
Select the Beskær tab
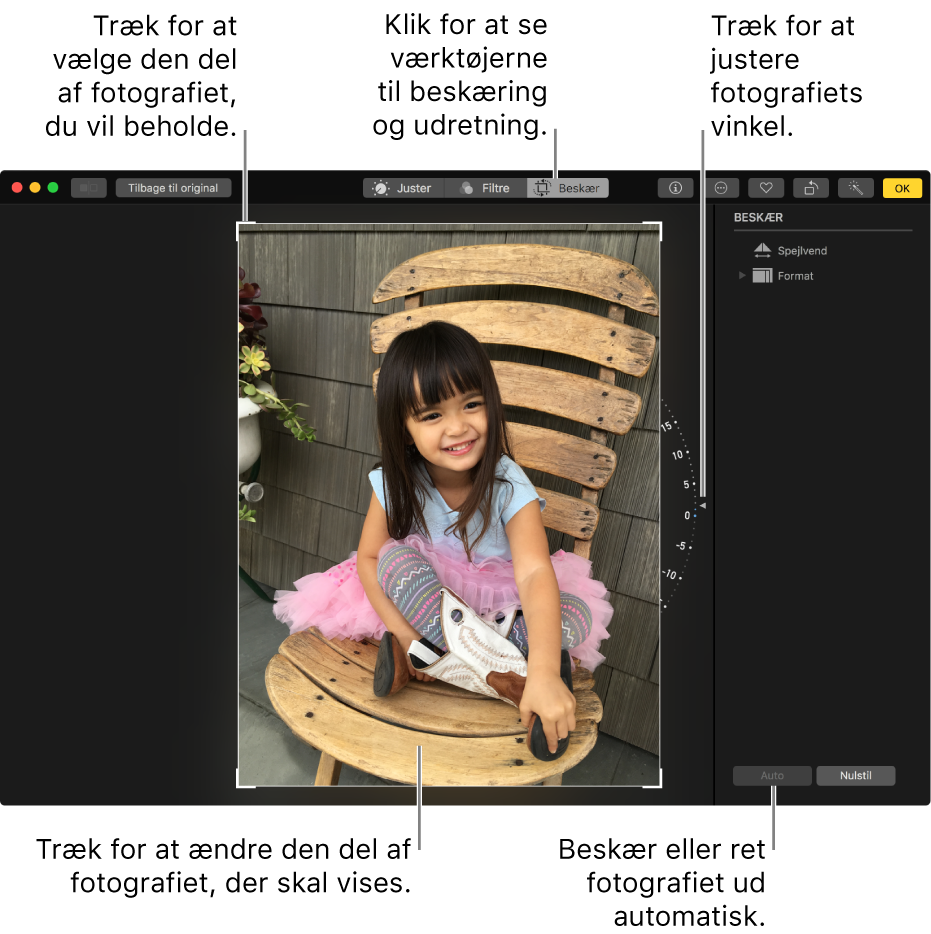(568, 188)
